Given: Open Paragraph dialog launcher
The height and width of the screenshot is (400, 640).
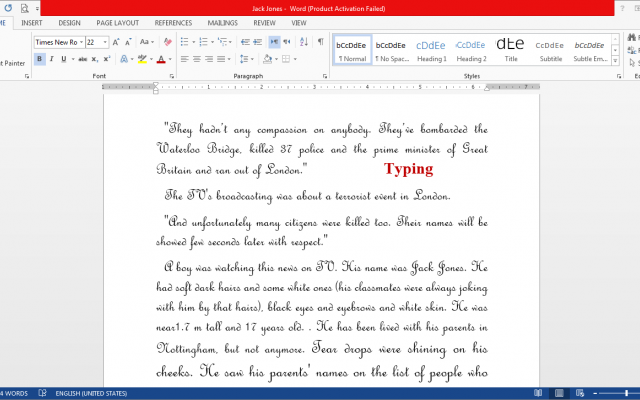Looking at the screenshot, I should [325, 76].
